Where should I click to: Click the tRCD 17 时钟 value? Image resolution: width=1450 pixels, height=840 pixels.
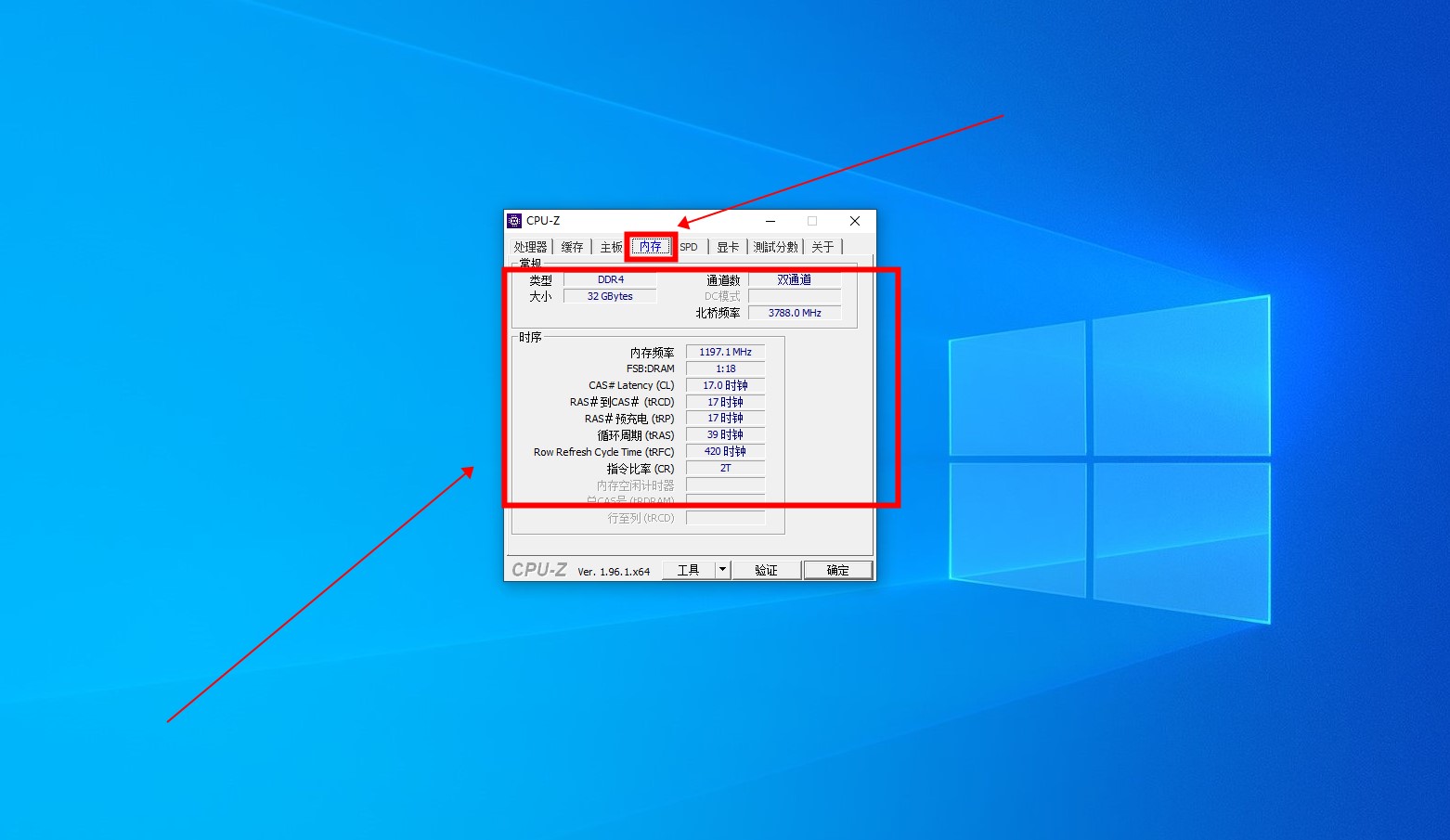tap(725, 402)
